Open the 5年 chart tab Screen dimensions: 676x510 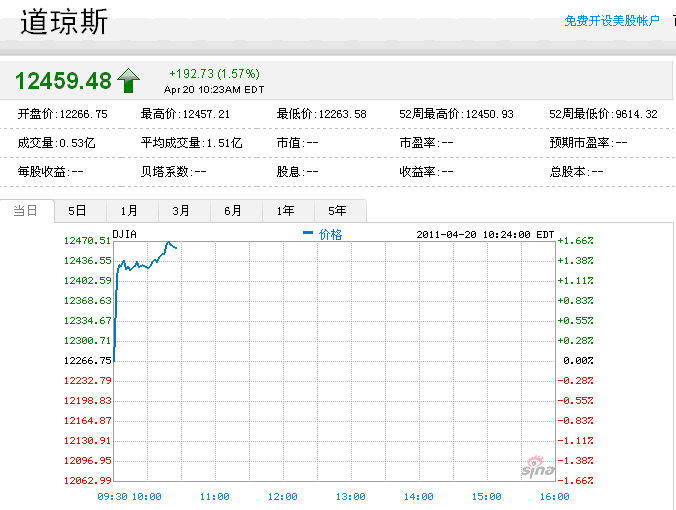tap(337, 211)
